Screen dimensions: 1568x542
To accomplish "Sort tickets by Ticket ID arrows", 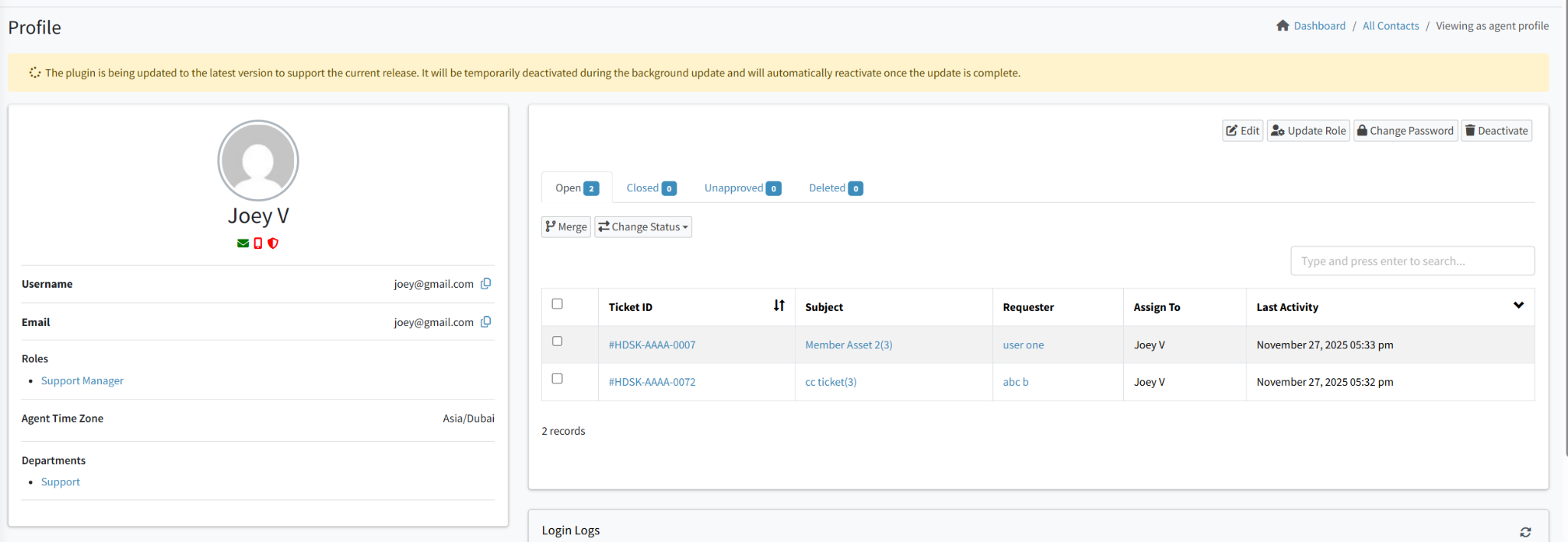I will 779,305.
